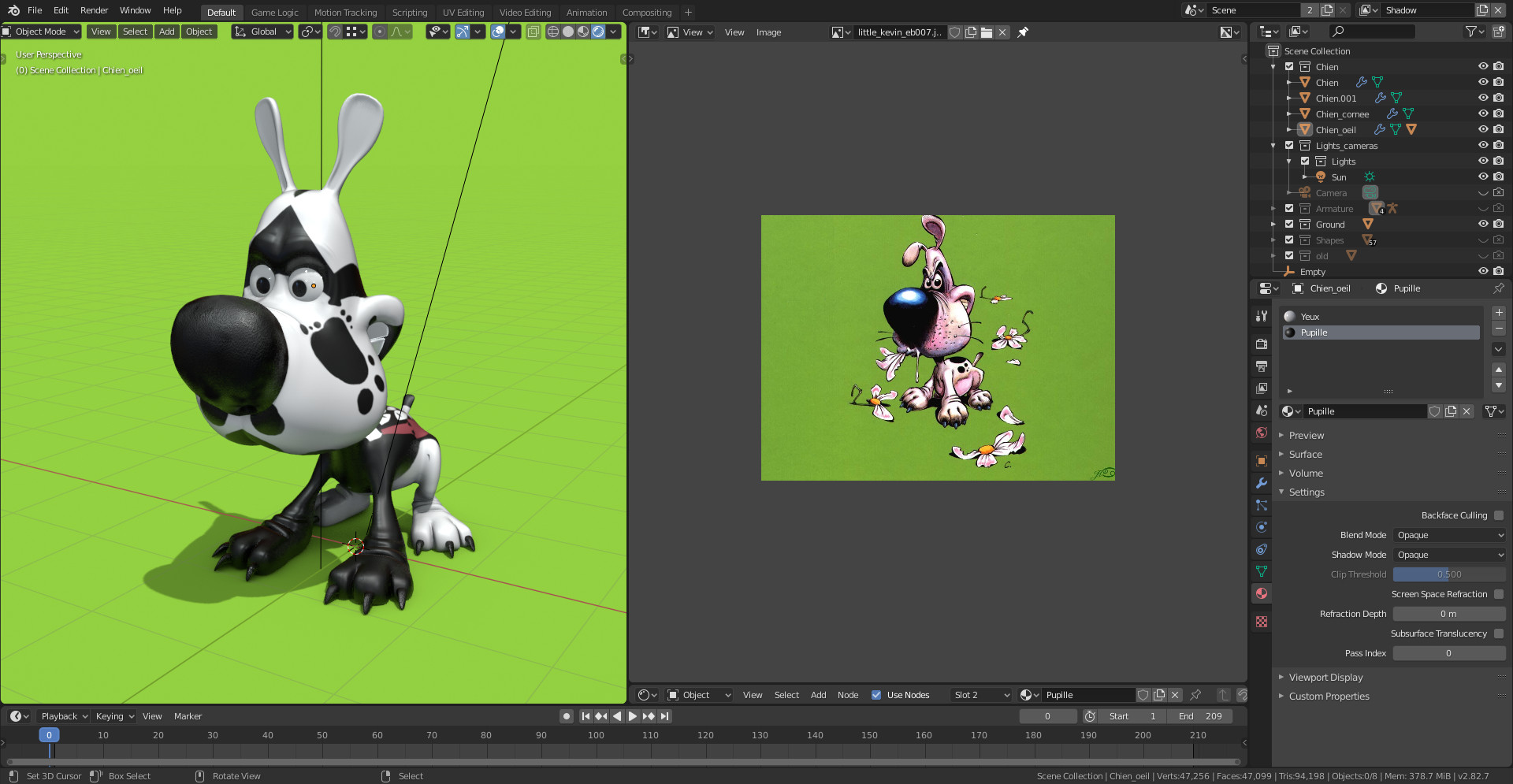Move material slot up
The image size is (1513, 784).
tap(1499, 370)
